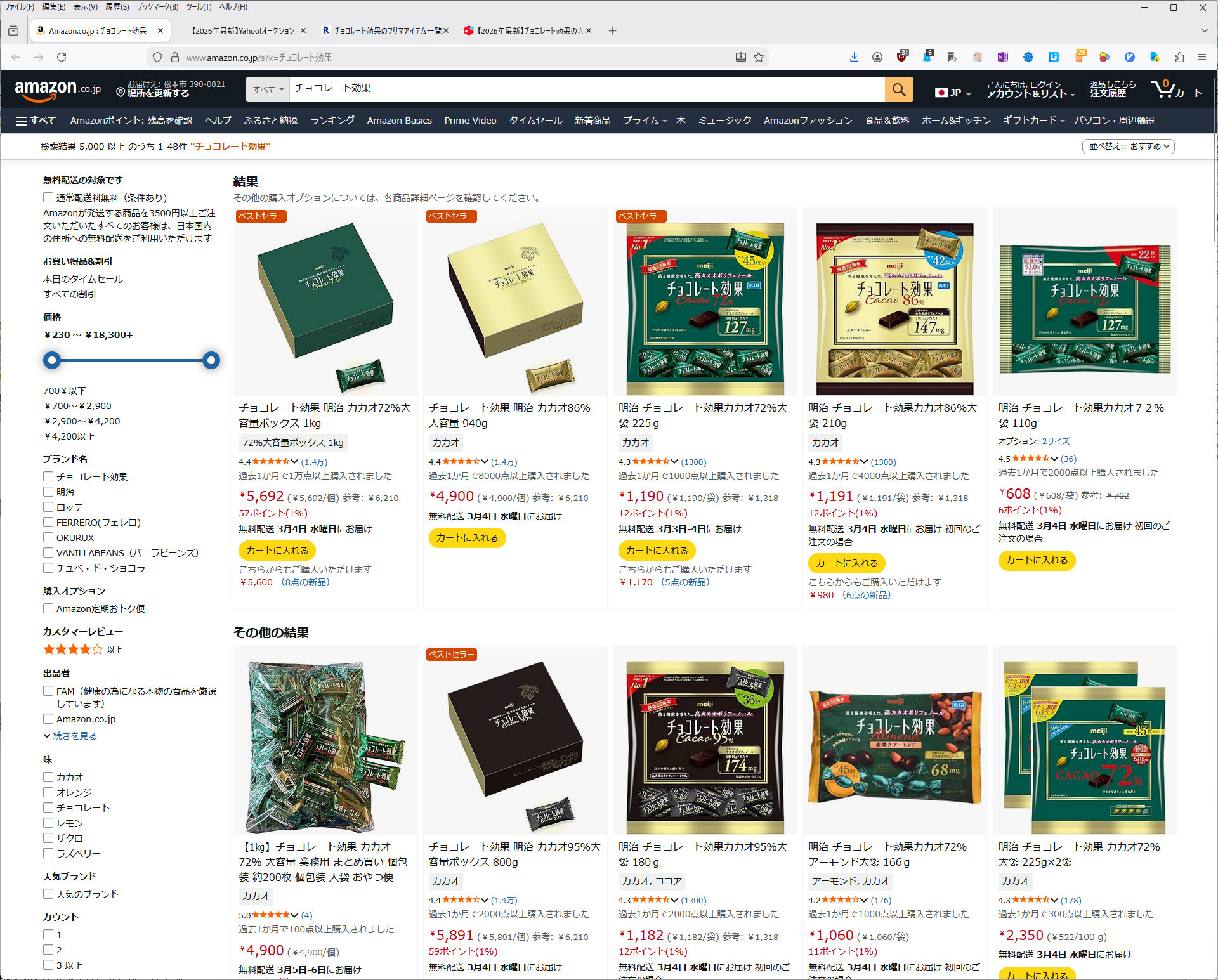Image resolution: width=1218 pixels, height=980 pixels.
Task: Open Firefox hamburger application menu
Action: click(1202, 57)
